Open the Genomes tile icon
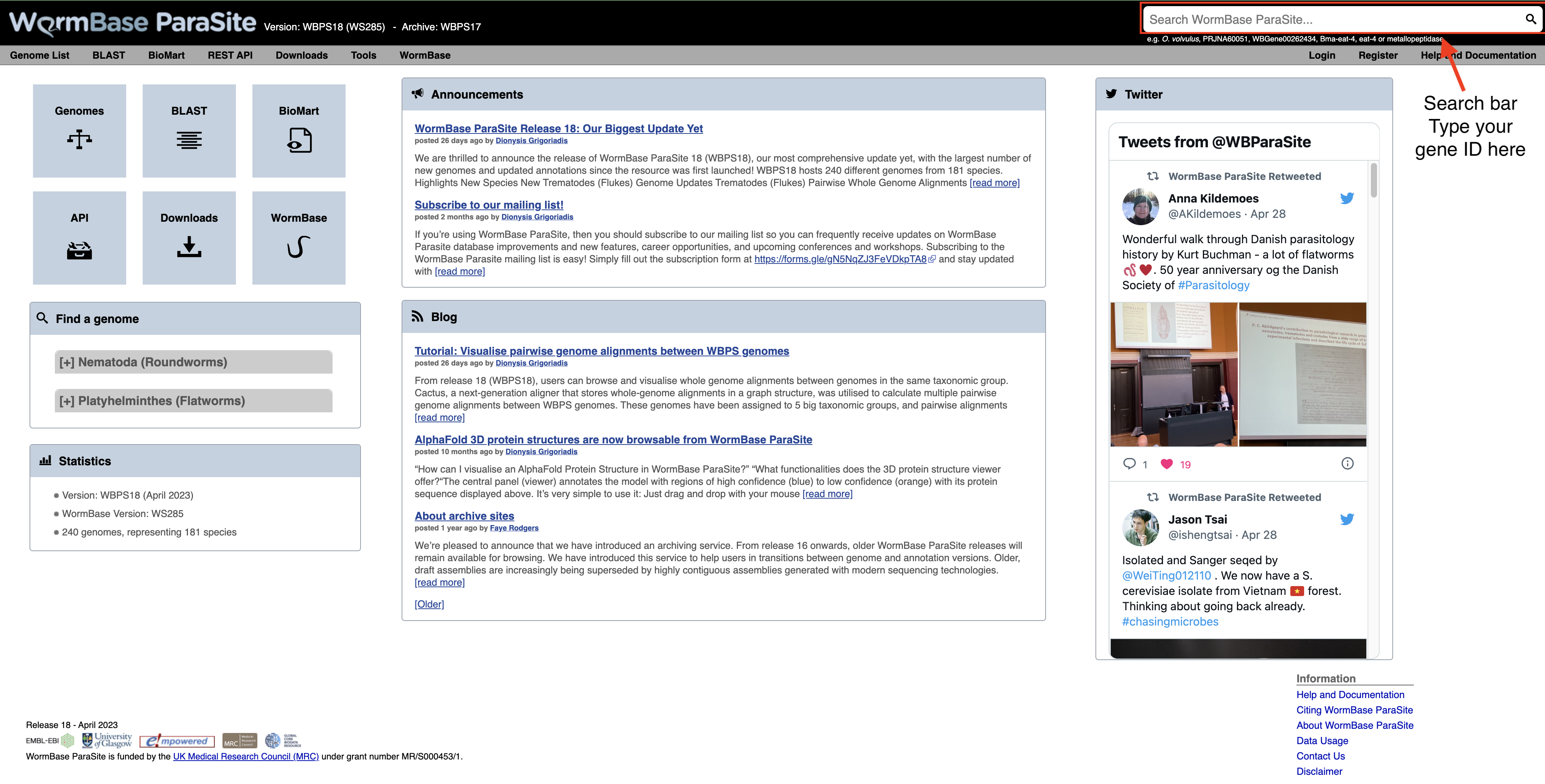This screenshot has width=1545, height=784. 79,139
